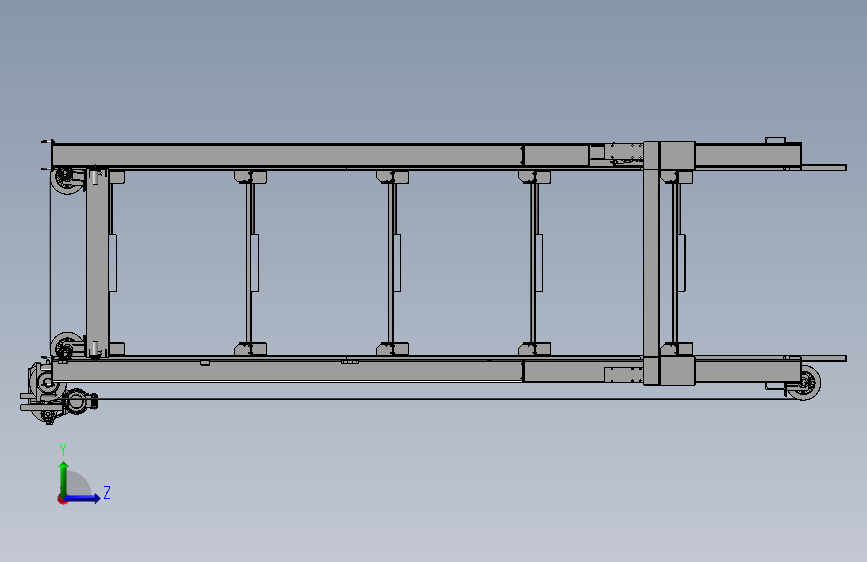This screenshot has width=867, height=562.
Task: Click the "Z" label on the triad
Action: 107,492
